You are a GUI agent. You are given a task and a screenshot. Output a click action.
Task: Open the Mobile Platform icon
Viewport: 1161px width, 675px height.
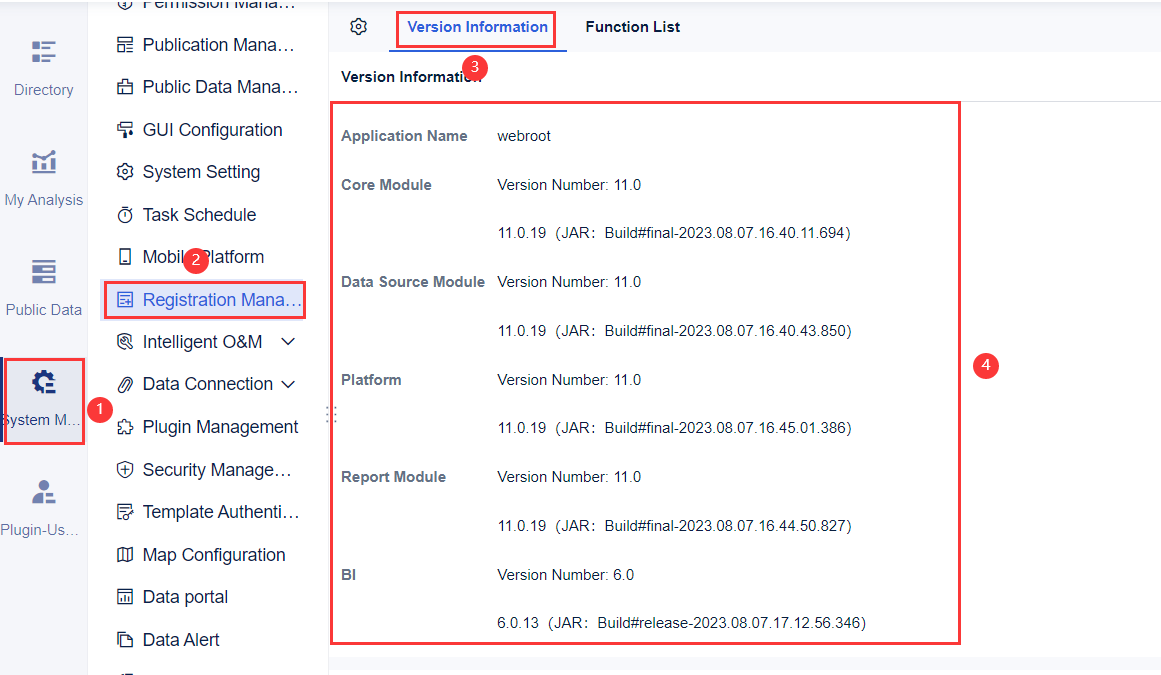[x=125, y=256]
